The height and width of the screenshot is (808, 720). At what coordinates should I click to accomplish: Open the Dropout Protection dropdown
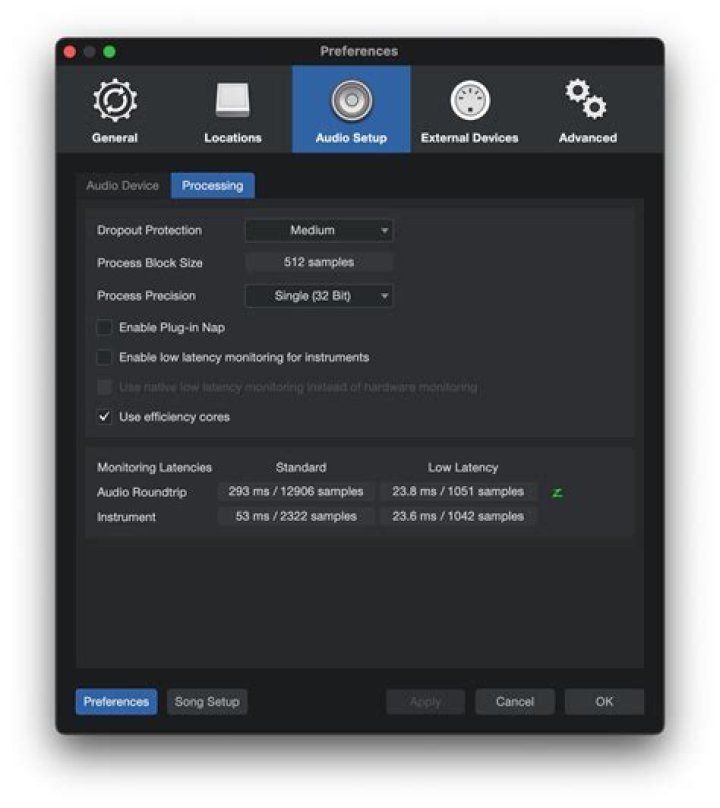coord(319,230)
